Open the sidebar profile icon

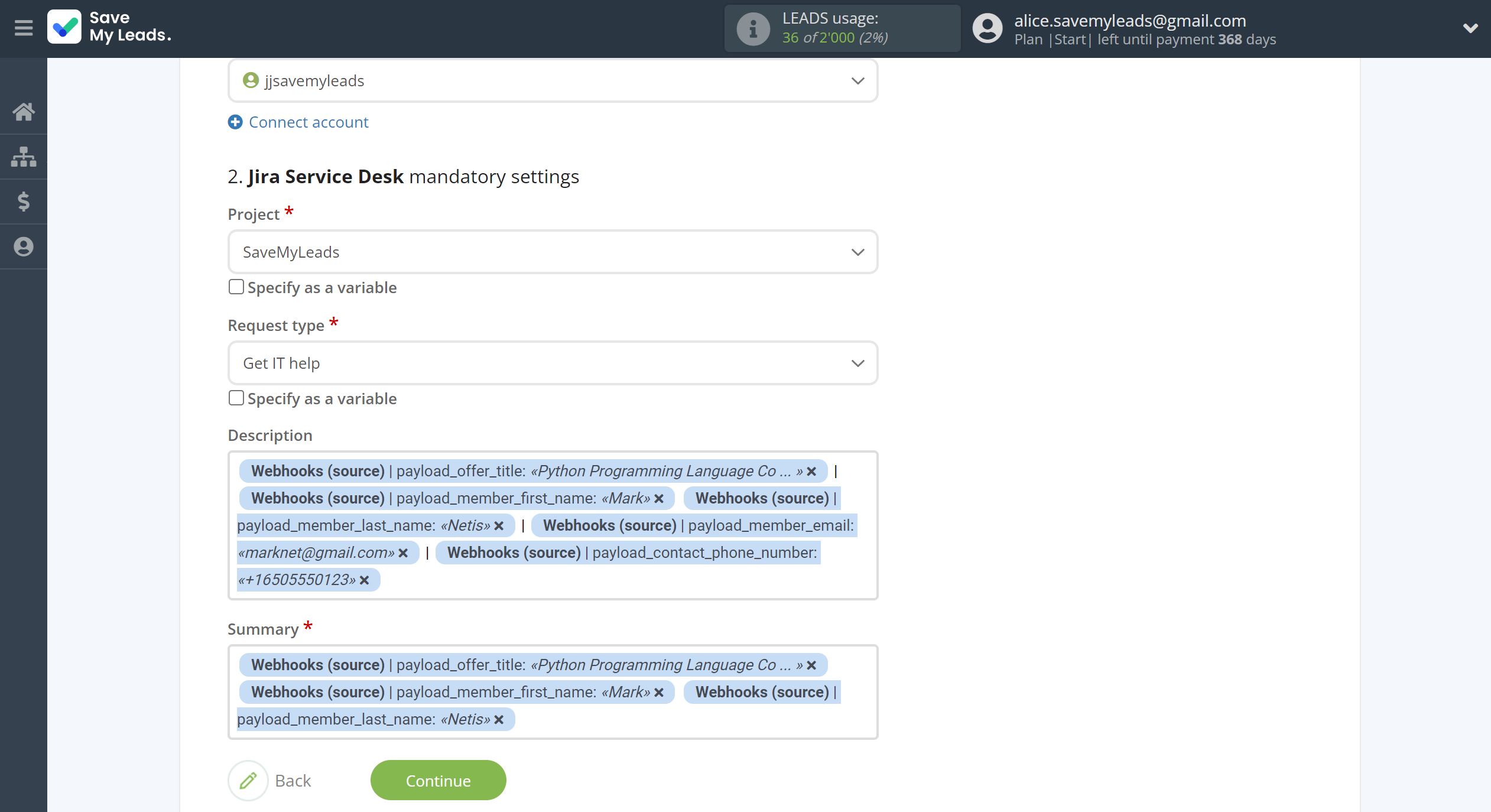pos(24,246)
